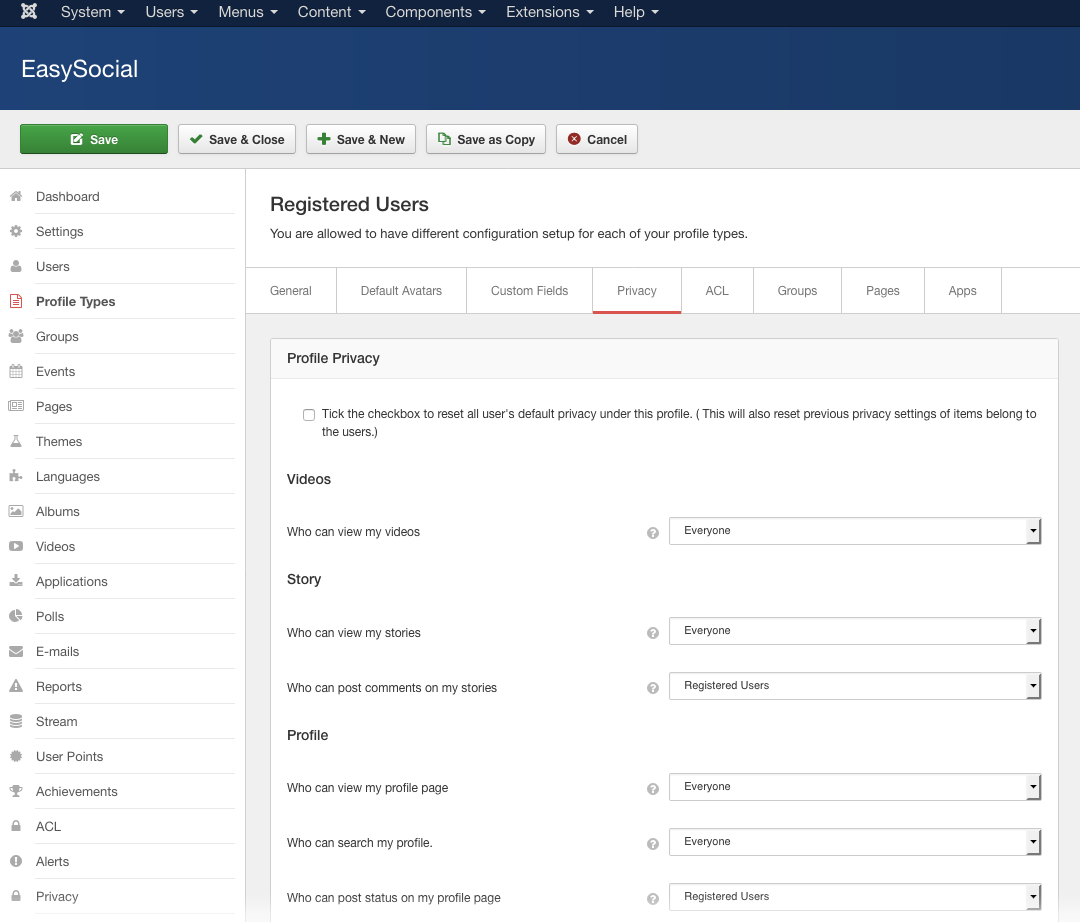Select the Privacy tab
Screen dimensions: 1080x922
pyautogui.click(x=636, y=291)
